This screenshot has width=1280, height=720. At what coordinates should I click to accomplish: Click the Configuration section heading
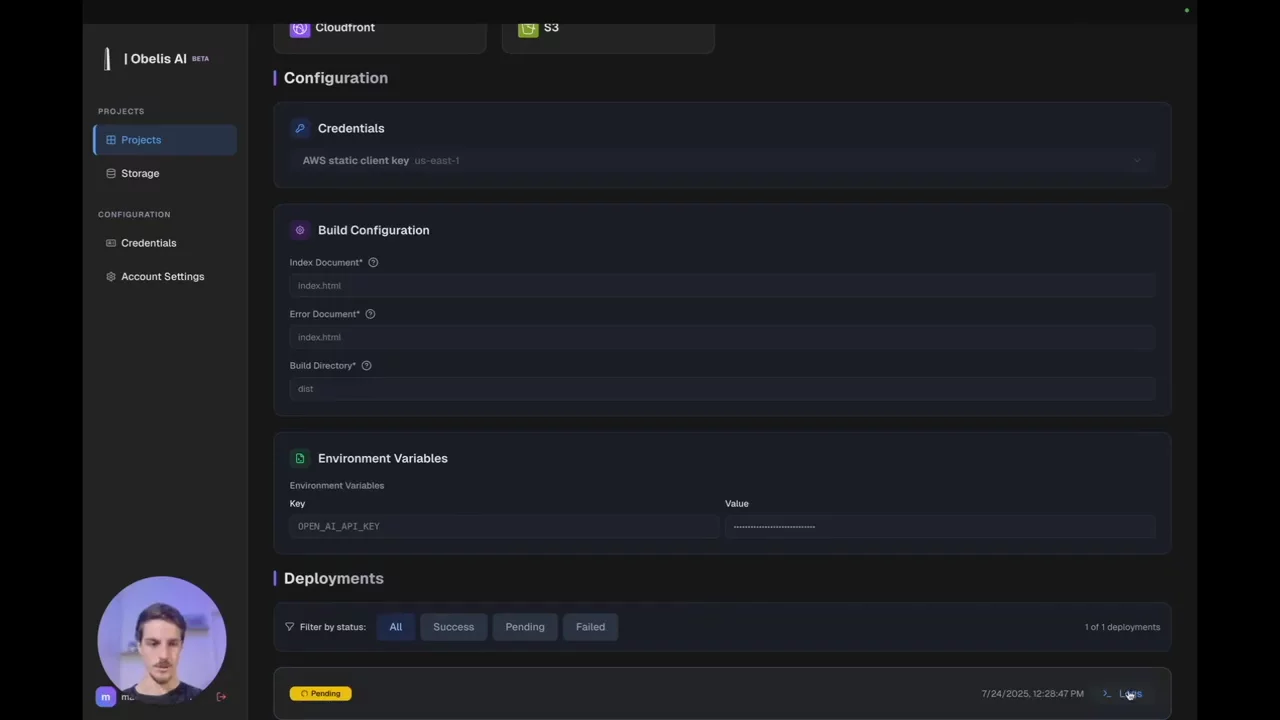[336, 78]
